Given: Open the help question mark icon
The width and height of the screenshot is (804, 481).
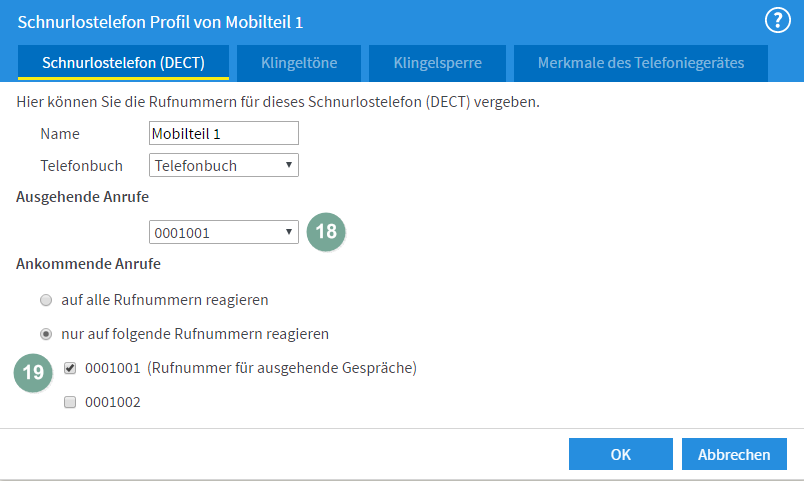Looking at the screenshot, I should [778, 20].
